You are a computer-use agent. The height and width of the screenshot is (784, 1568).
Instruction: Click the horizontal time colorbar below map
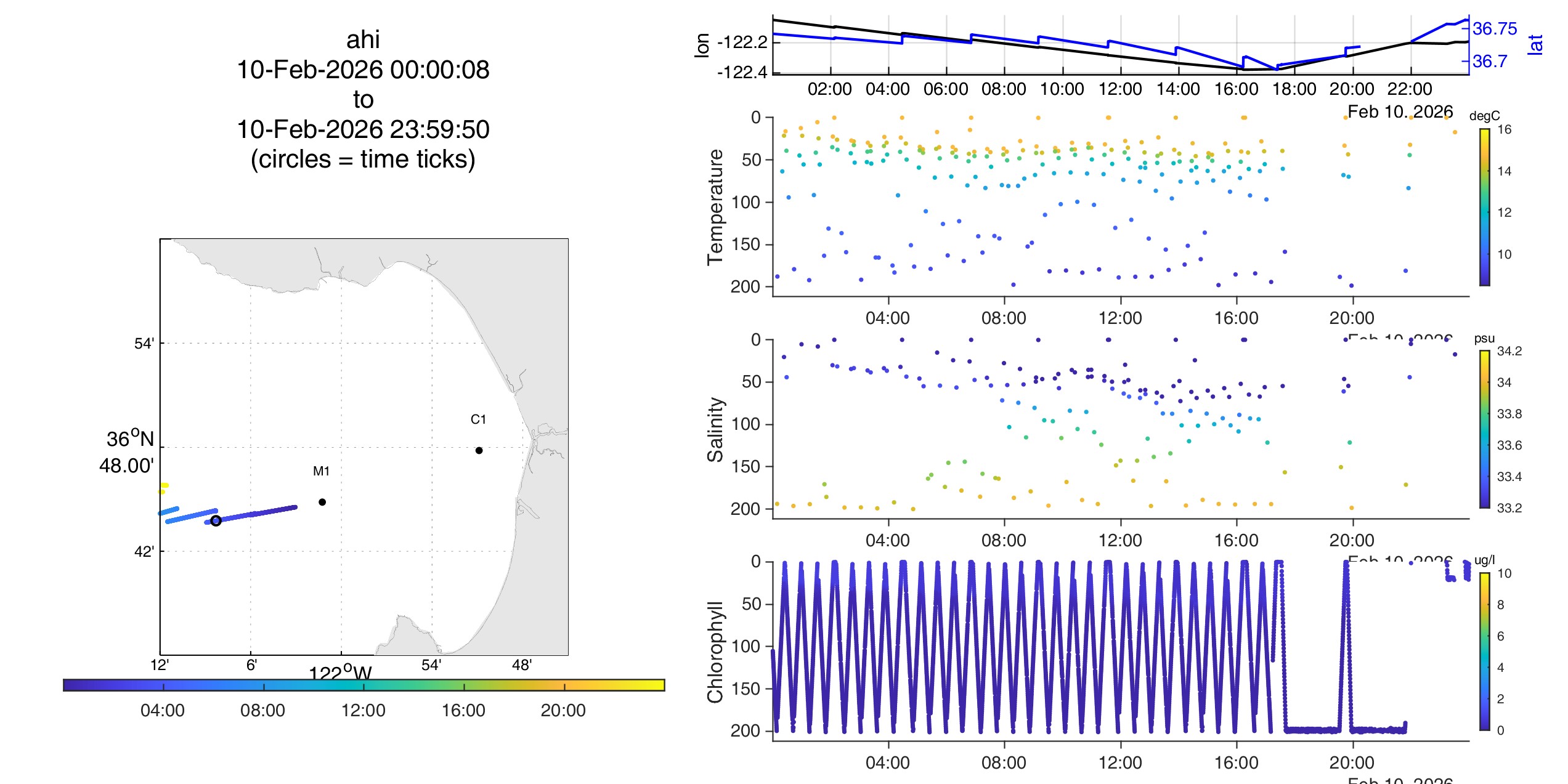pyautogui.click(x=364, y=685)
